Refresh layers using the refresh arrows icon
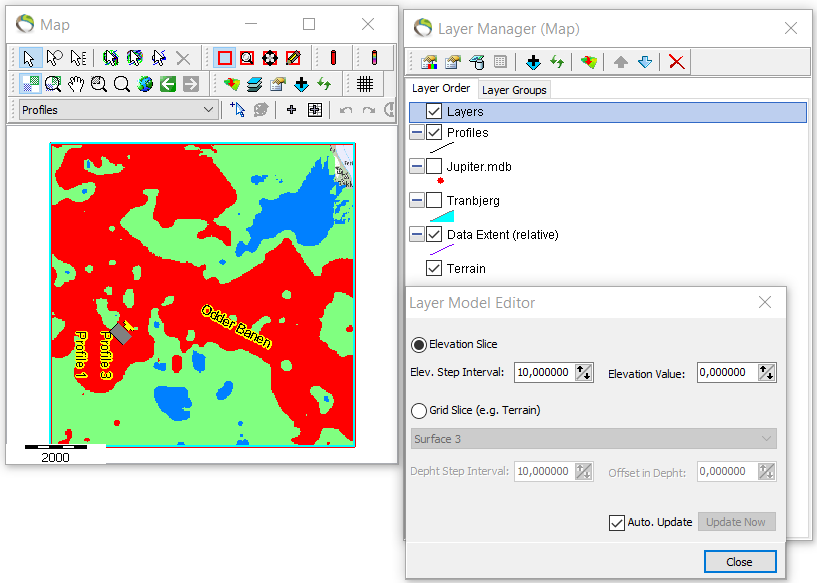 (555, 62)
